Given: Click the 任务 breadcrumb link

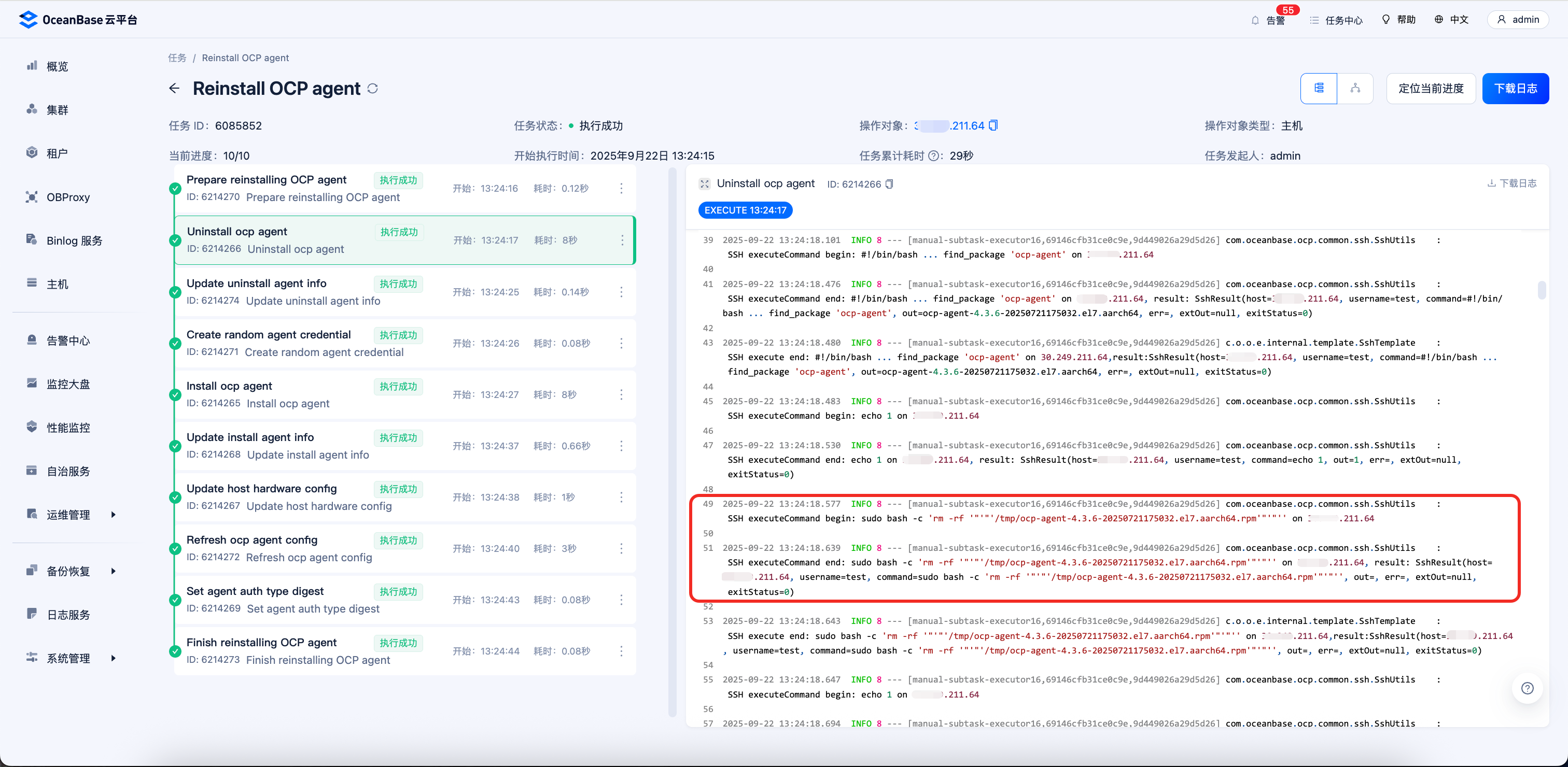Looking at the screenshot, I should coord(177,58).
